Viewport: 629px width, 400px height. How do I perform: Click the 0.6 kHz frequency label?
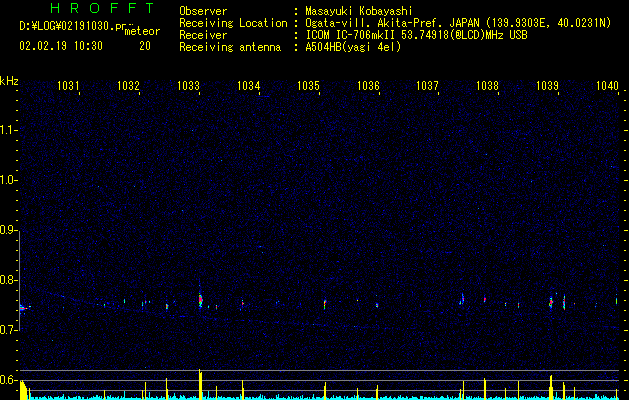(x=8, y=380)
